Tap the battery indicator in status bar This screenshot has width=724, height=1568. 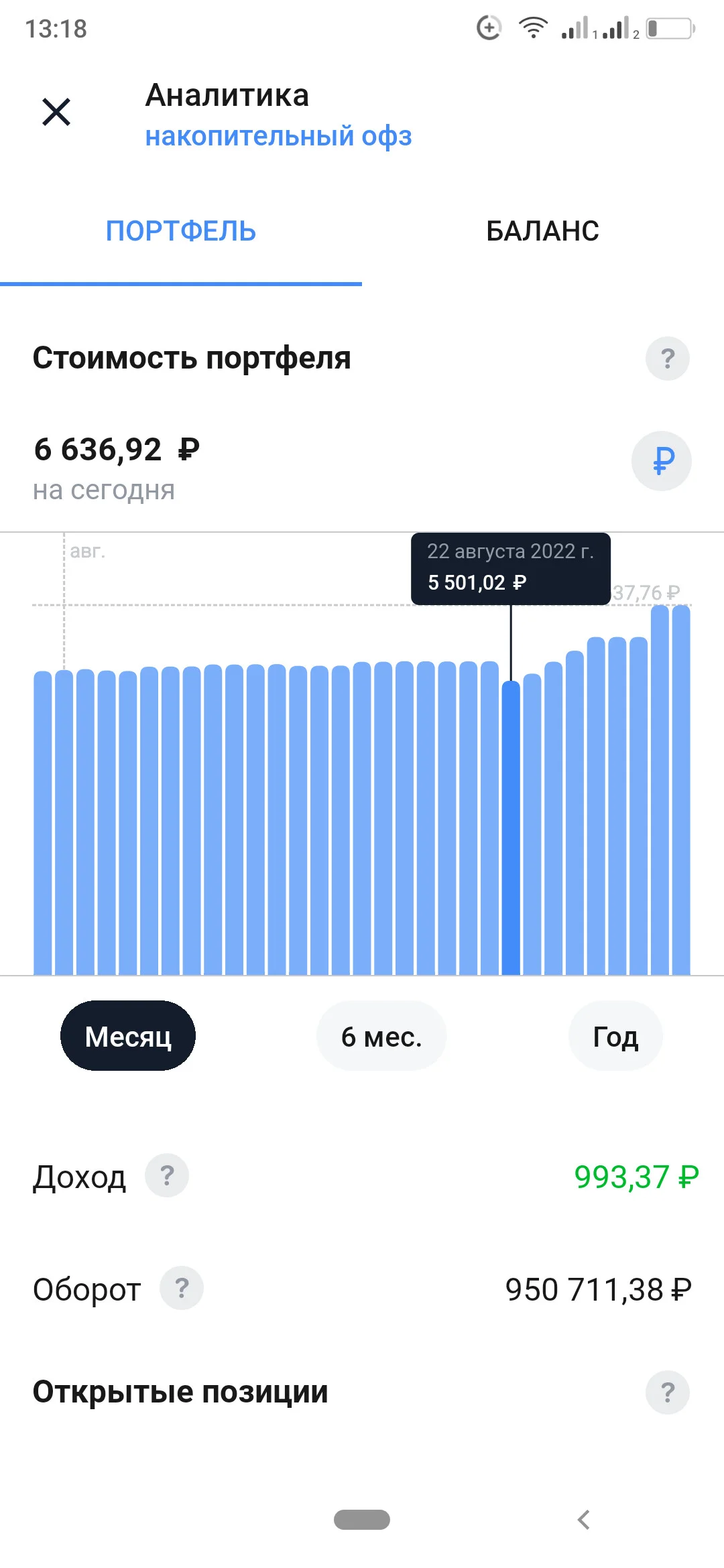pyautogui.click(x=670, y=29)
